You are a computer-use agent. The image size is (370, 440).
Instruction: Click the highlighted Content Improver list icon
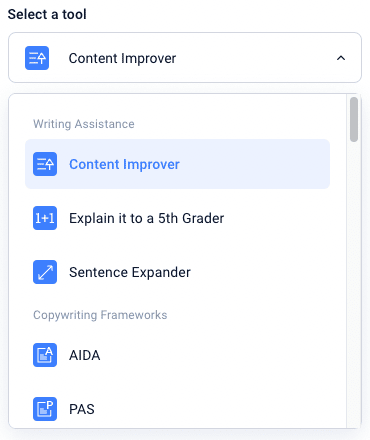[45, 164]
